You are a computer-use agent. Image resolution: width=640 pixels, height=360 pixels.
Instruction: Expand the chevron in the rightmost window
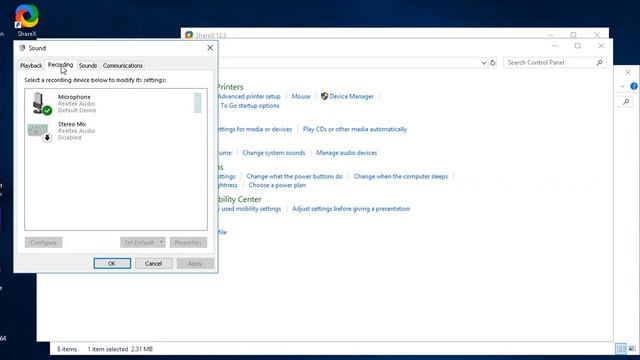(622, 86)
